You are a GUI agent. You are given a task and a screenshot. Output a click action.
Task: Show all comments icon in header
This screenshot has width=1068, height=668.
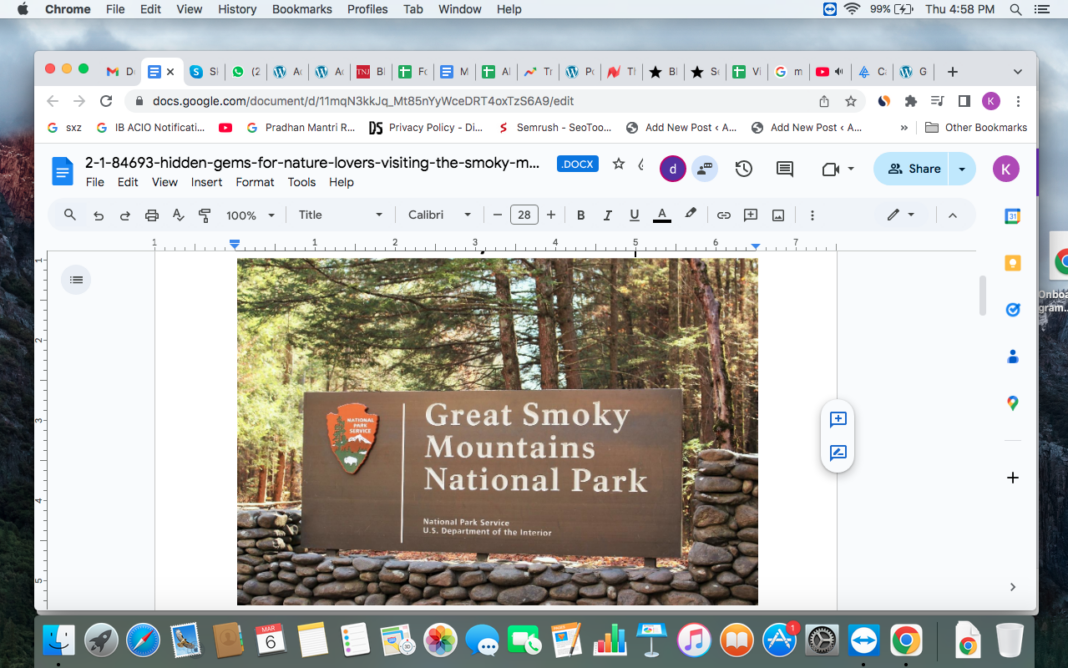(x=785, y=169)
